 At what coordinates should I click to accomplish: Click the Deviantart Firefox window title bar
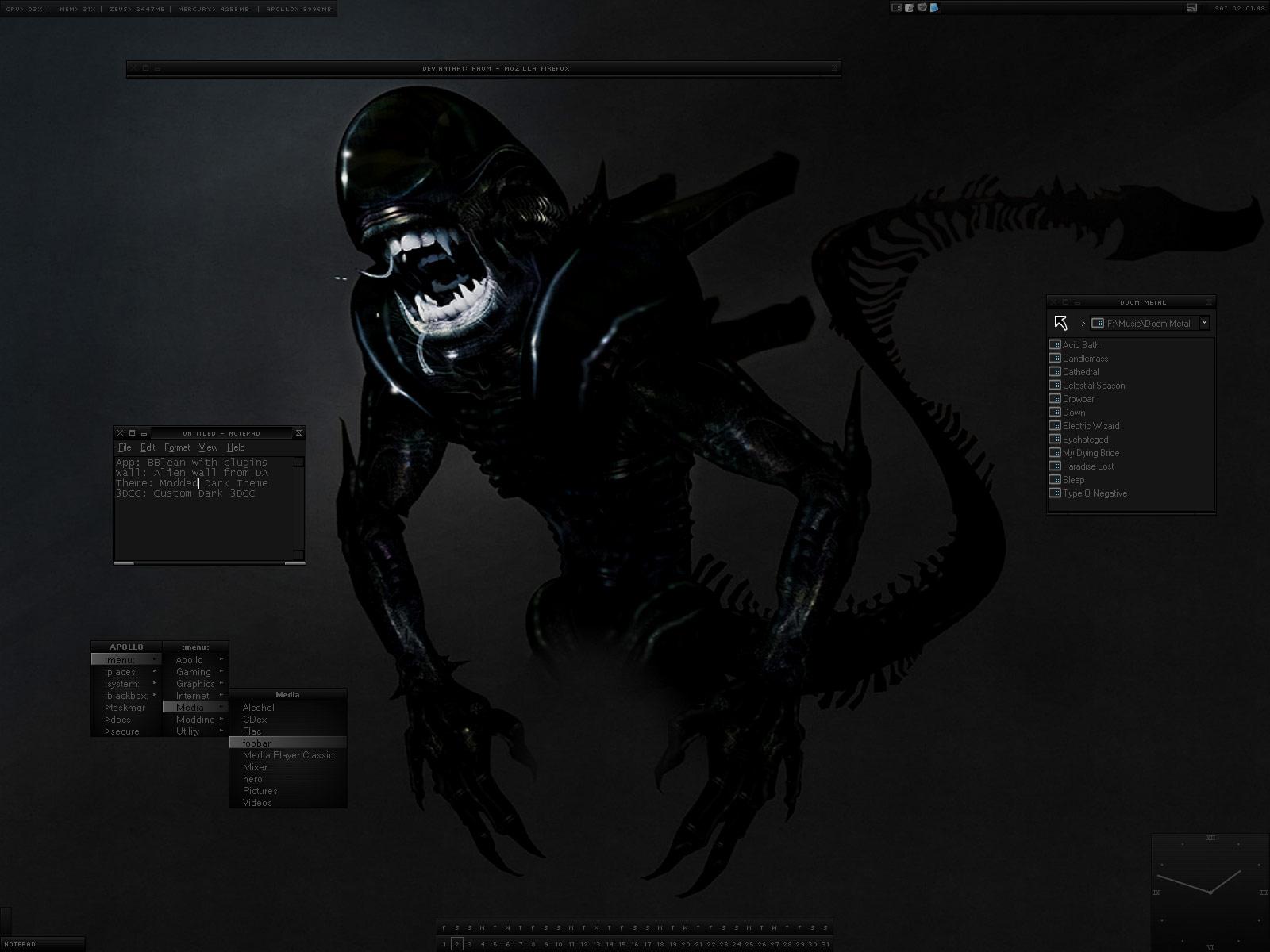(x=483, y=68)
